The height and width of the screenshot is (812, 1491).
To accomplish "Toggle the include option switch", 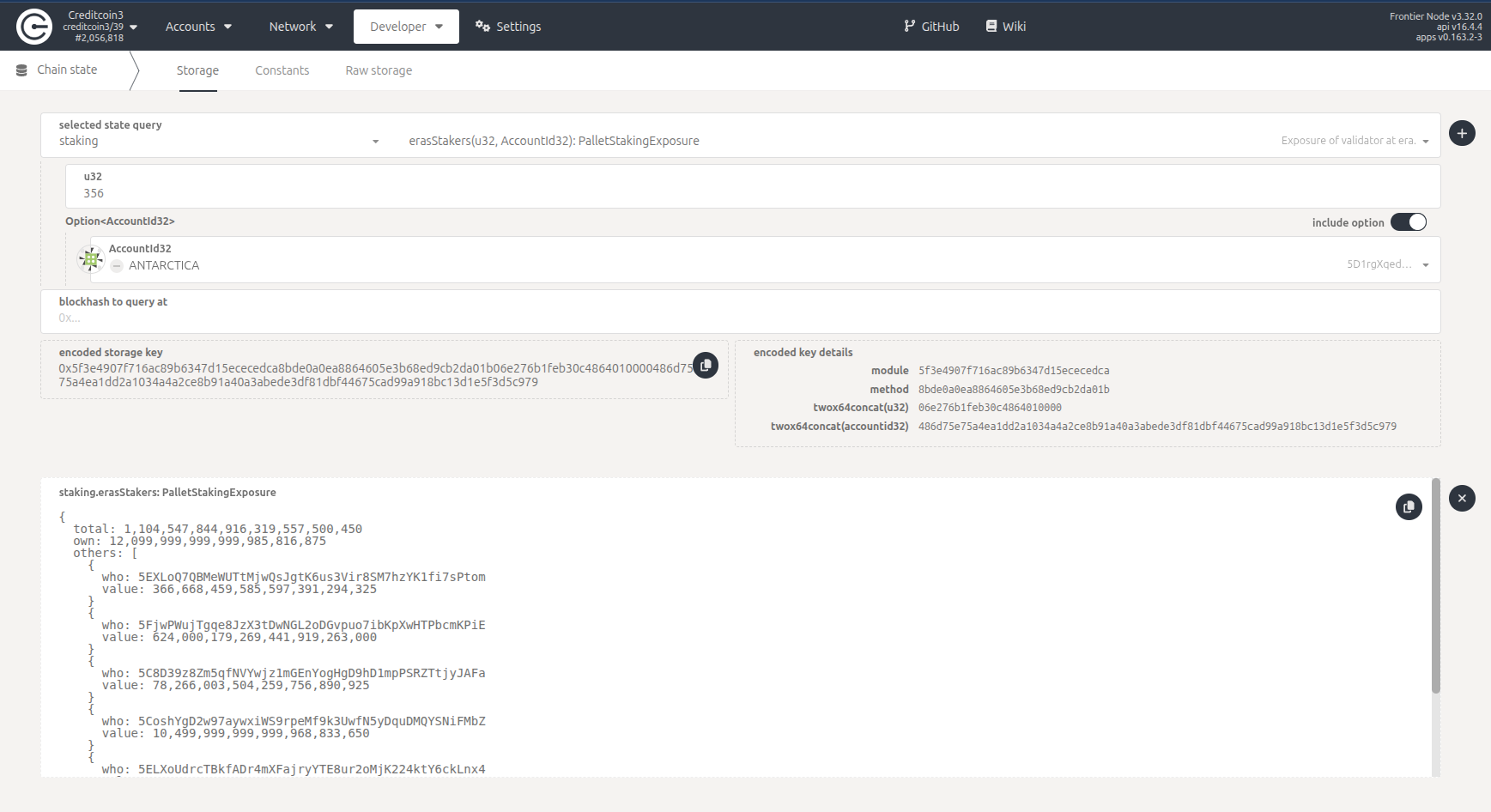I will click(x=1408, y=222).
